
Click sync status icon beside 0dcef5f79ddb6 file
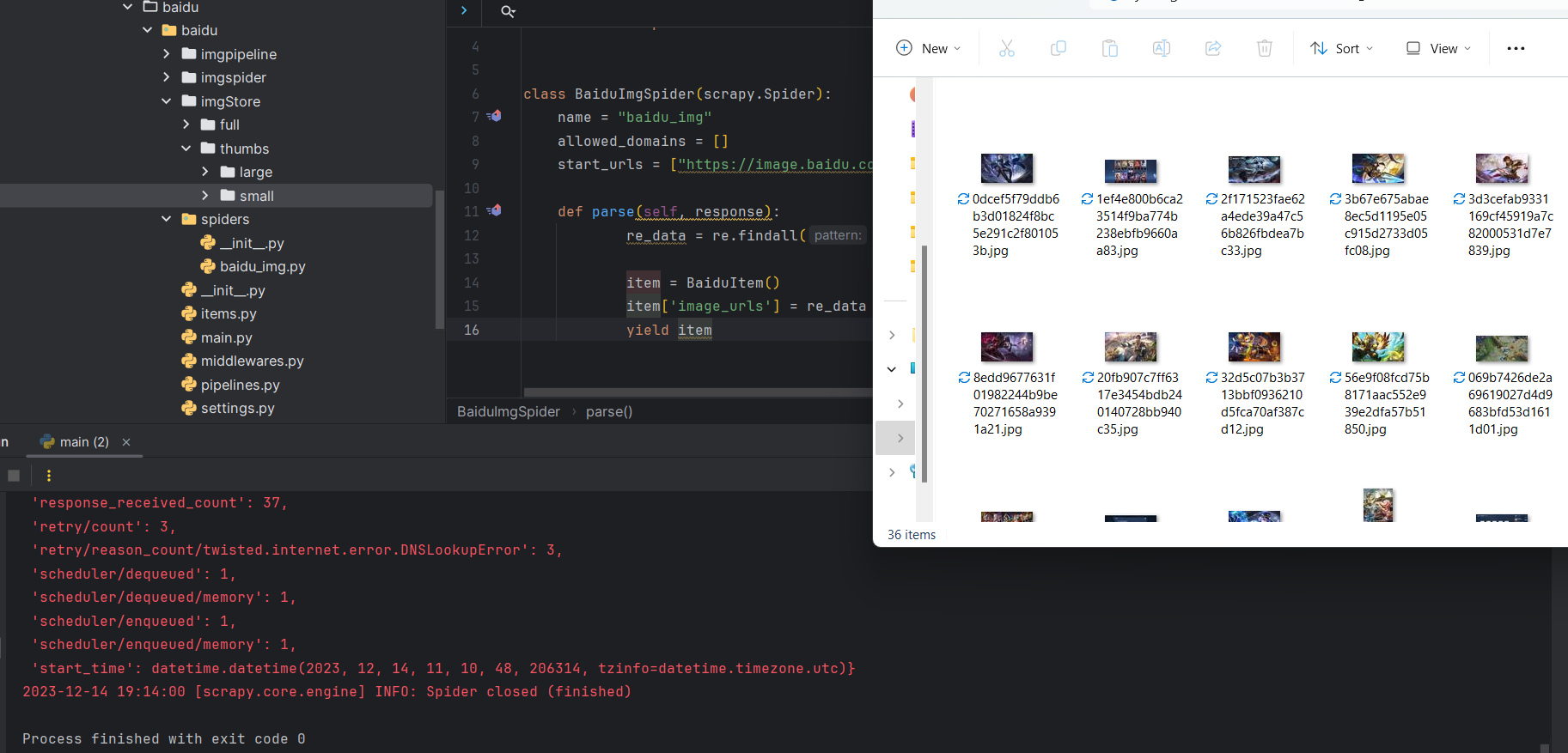pos(963,199)
